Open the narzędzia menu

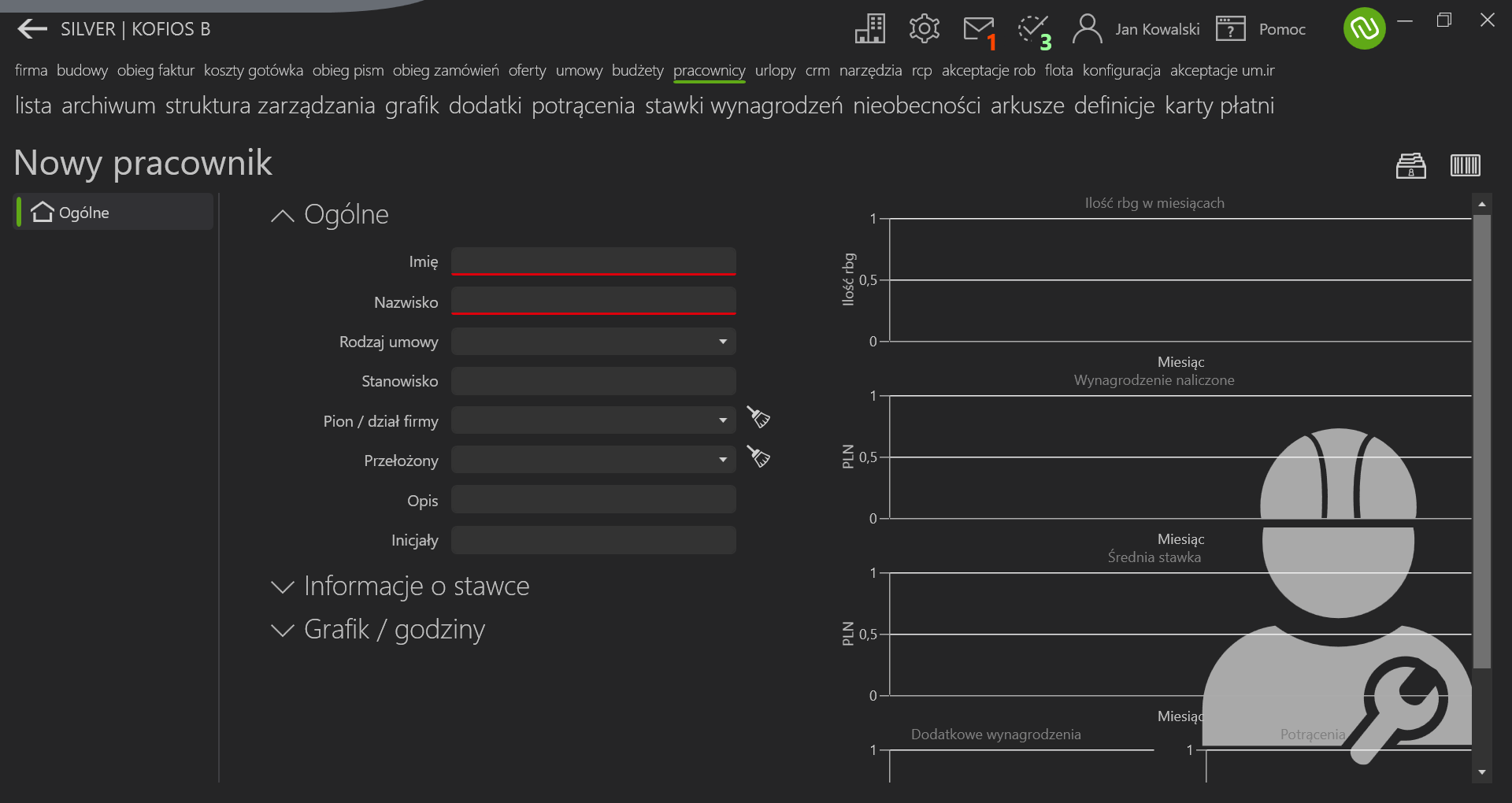click(871, 71)
